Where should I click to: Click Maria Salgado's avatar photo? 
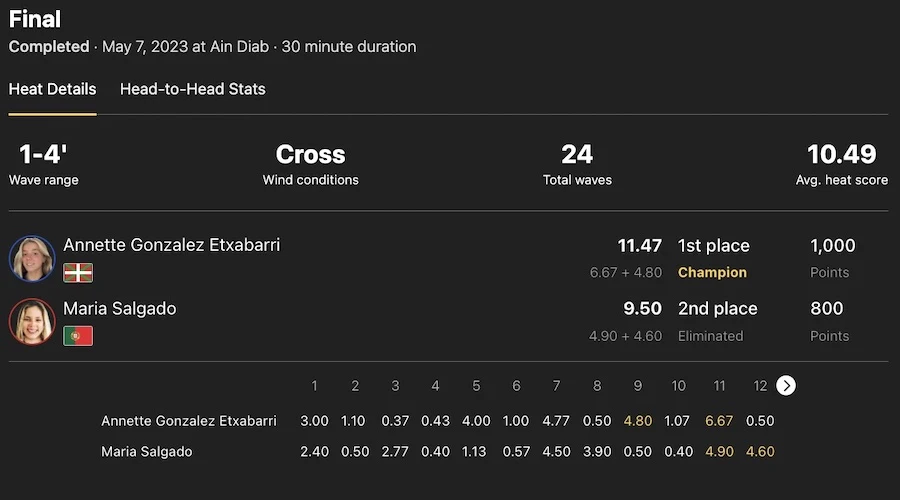pyautogui.click(x=32, y=322)
